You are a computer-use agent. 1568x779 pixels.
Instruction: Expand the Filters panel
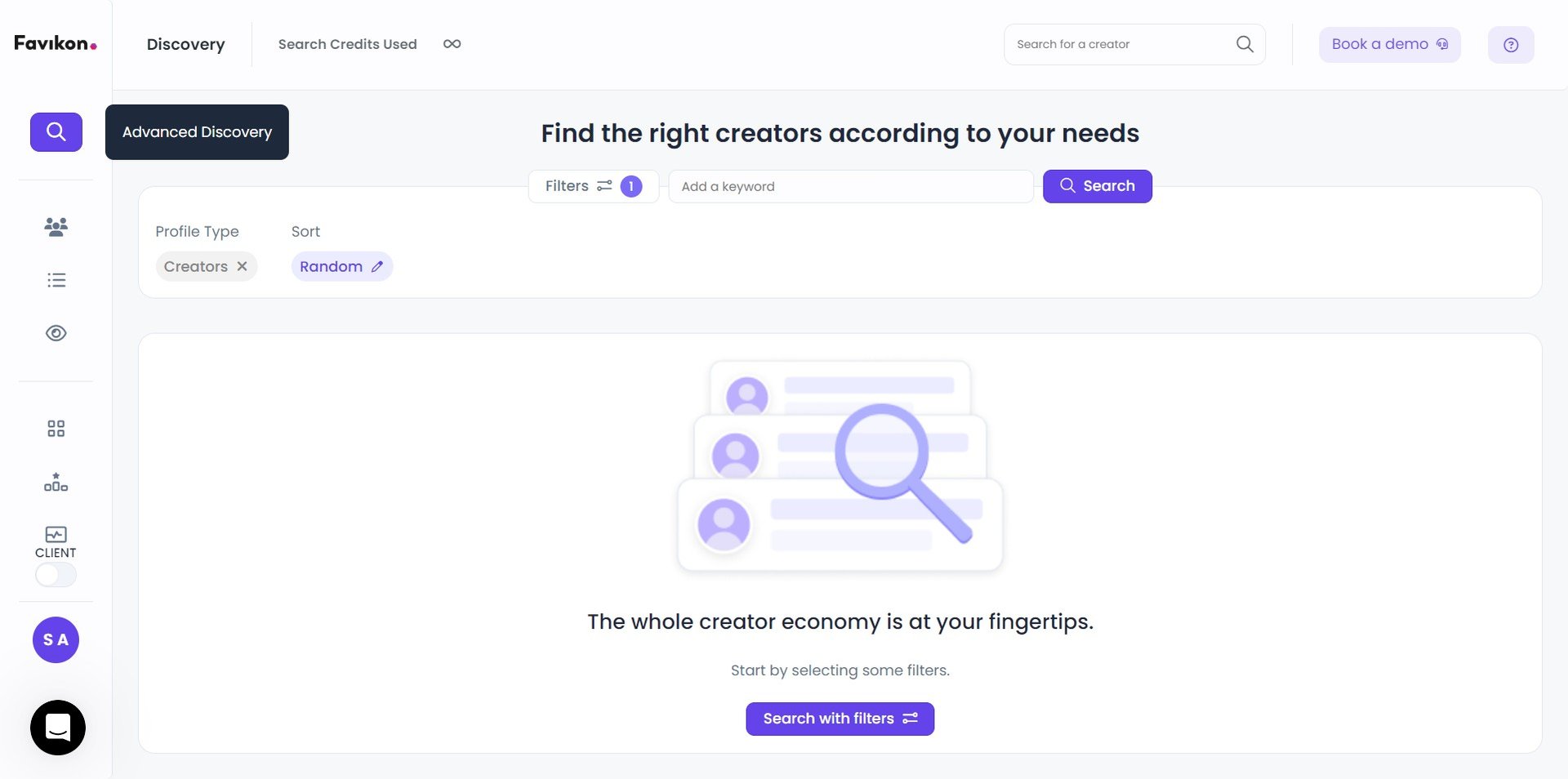tap(594, 186)
